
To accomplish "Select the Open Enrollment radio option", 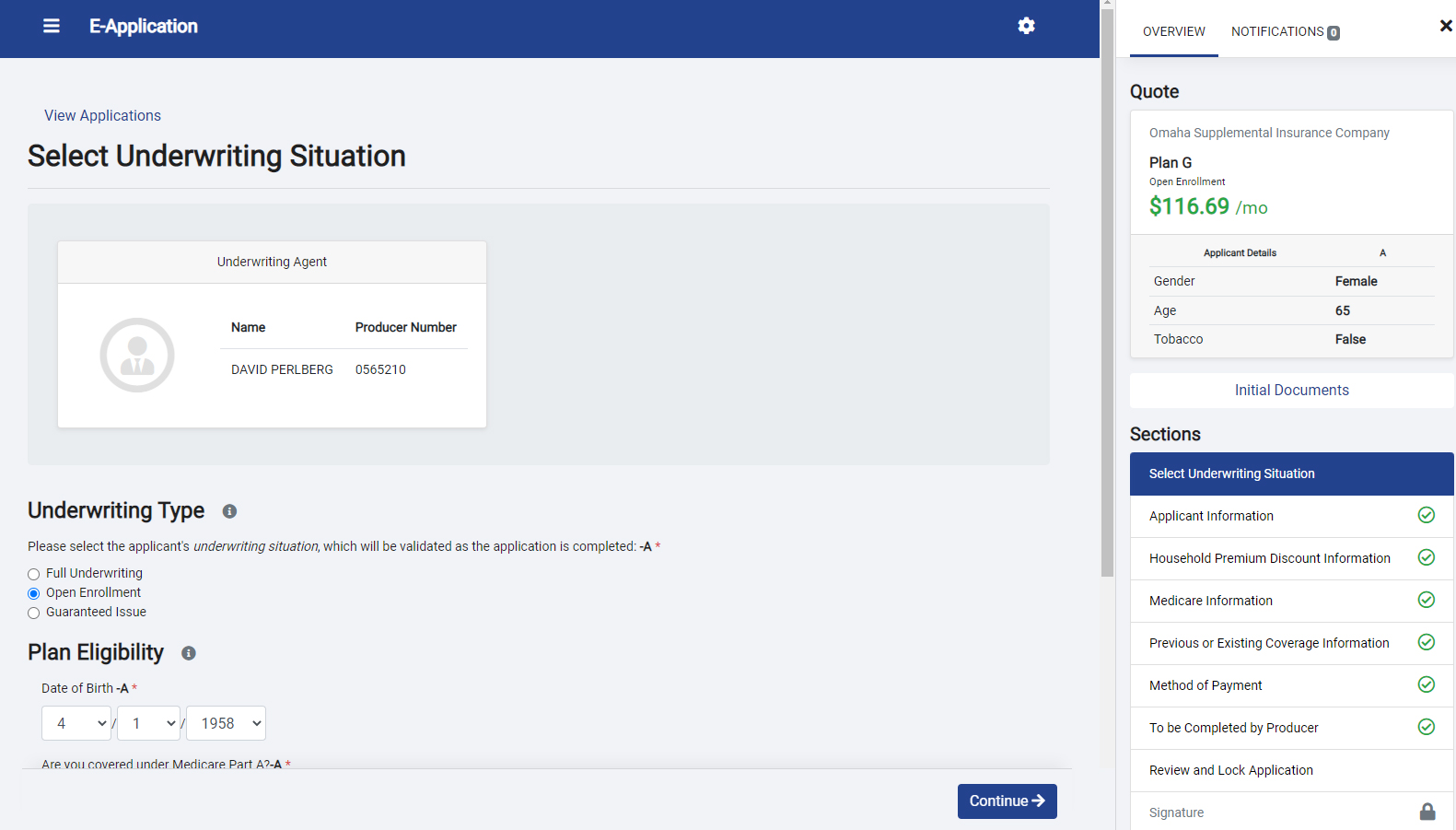I will click(x=34, y=593).
